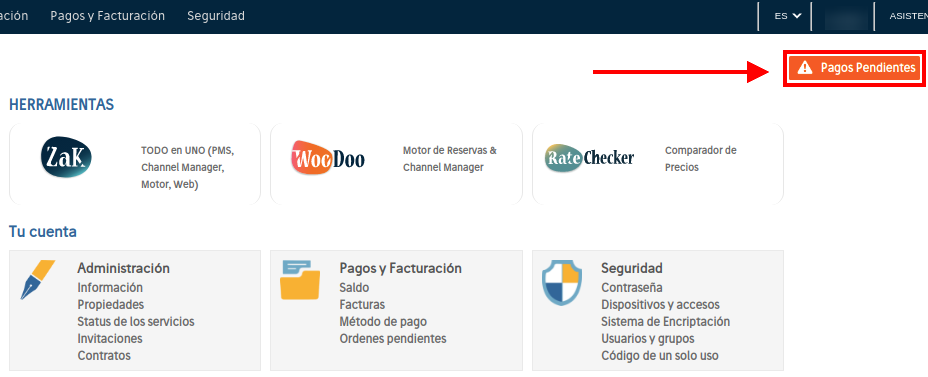The width and height of the screenshot is (928, 377).
Task: Open Dispositivos y accesos link
Action: (660, 305)
